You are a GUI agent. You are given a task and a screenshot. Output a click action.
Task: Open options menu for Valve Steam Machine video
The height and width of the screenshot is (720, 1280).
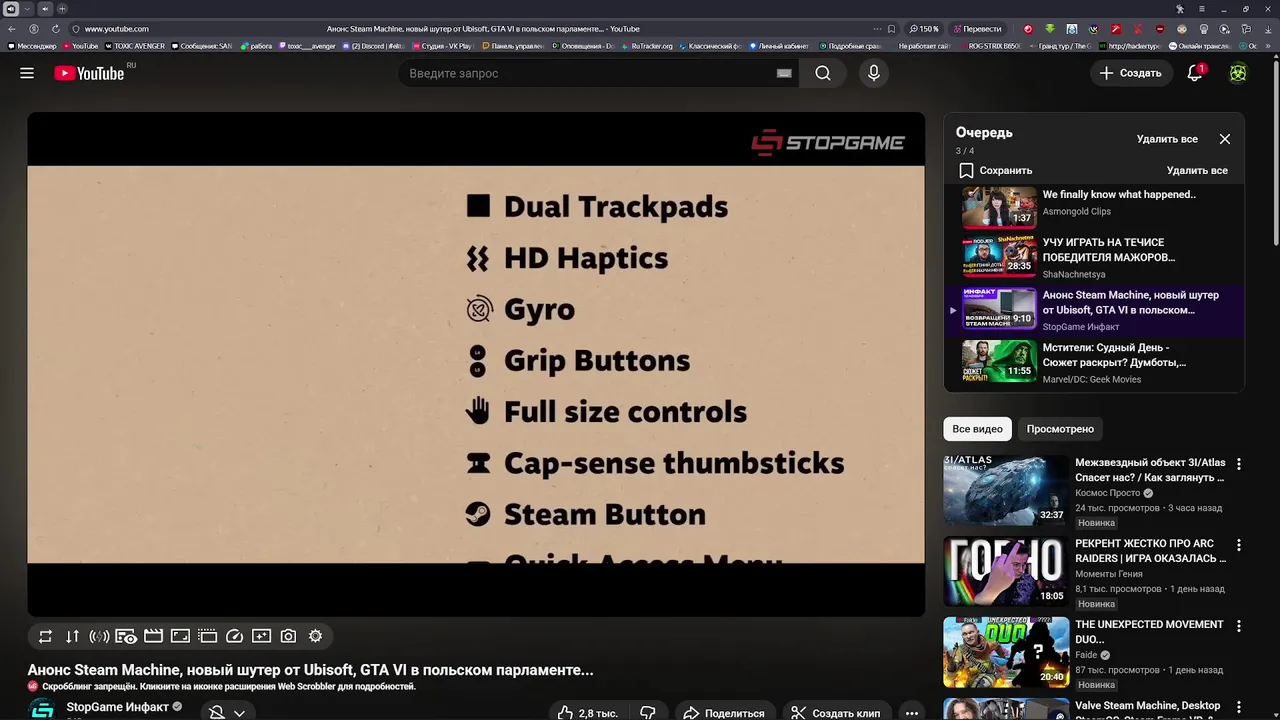coord(1239,707)
